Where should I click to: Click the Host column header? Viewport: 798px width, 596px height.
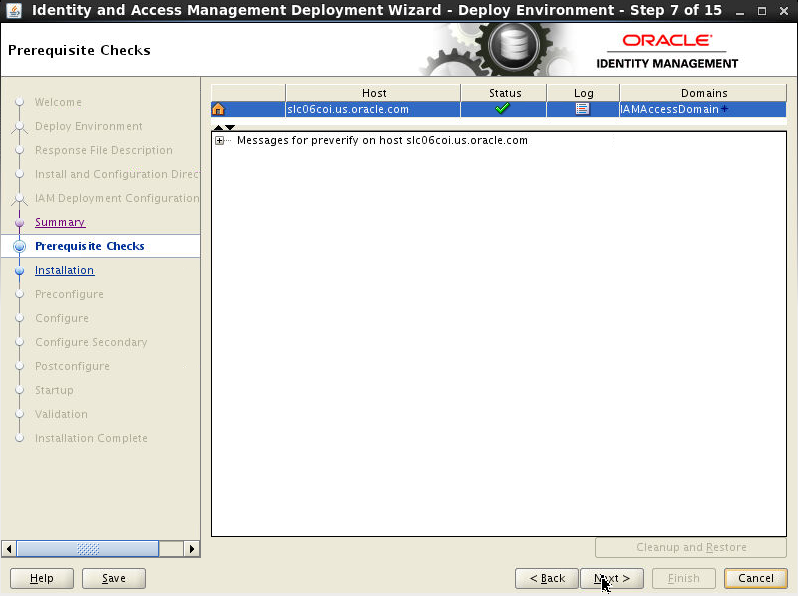tap(374, 93)
